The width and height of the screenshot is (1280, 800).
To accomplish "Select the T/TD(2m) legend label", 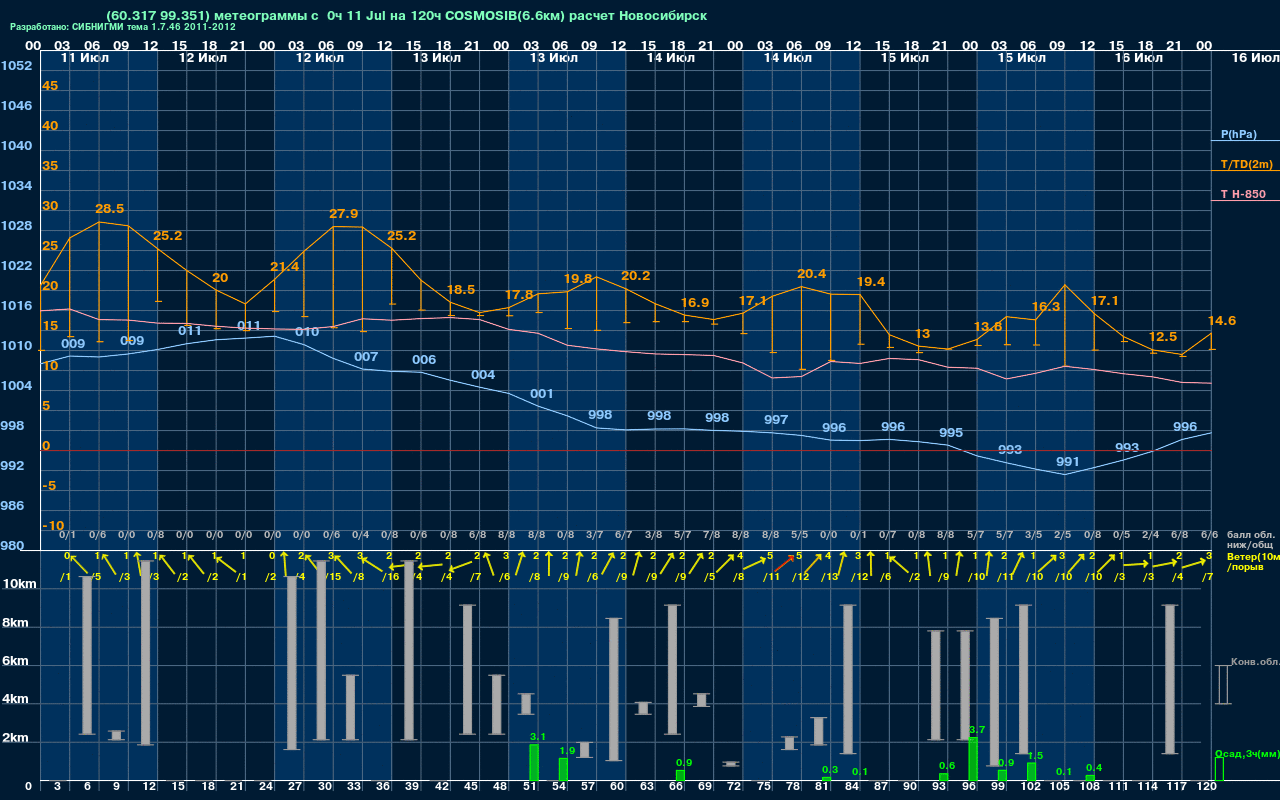I will pyautogui.click(x=1245, y=164).
